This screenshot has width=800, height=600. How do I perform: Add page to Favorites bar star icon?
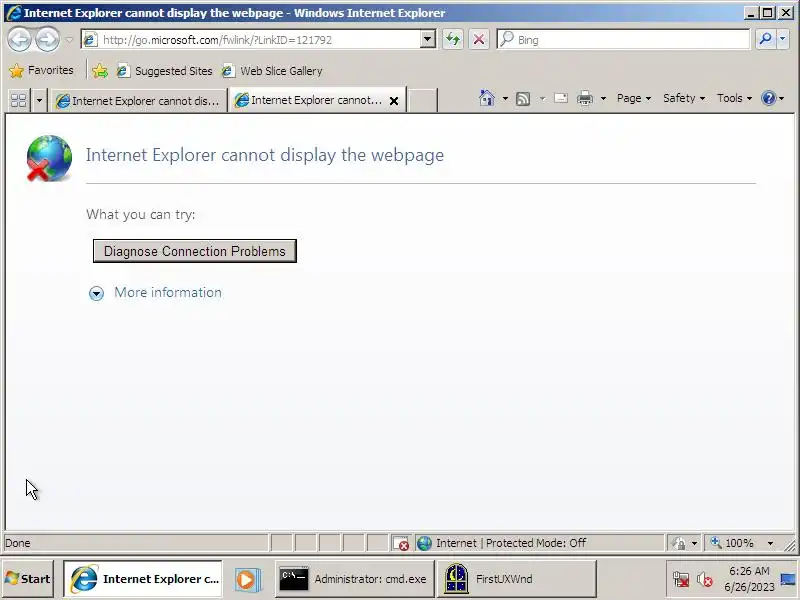pos(100,70)
